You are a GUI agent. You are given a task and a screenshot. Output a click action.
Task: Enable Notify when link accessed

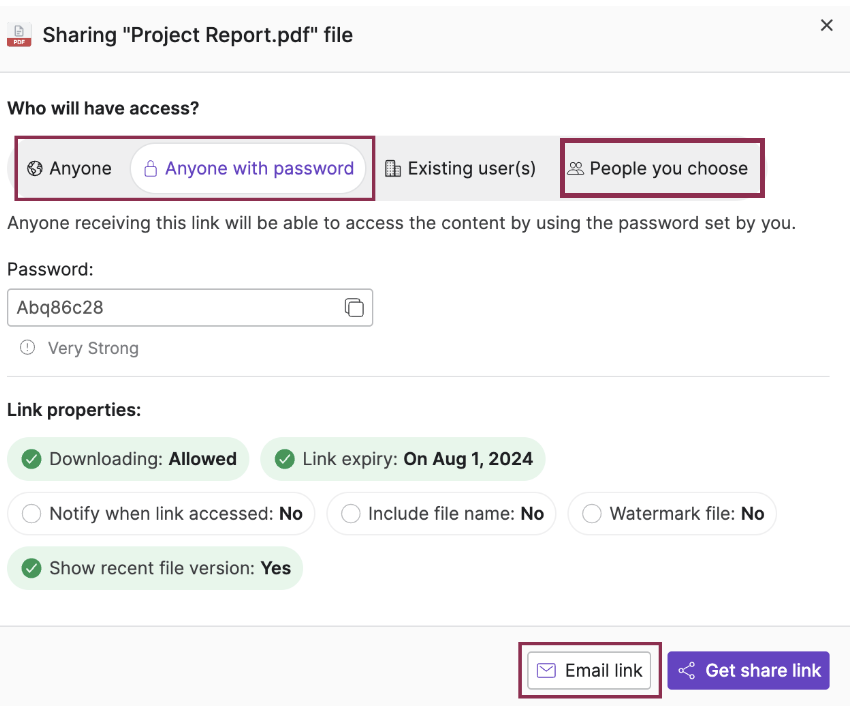[161, 514]
